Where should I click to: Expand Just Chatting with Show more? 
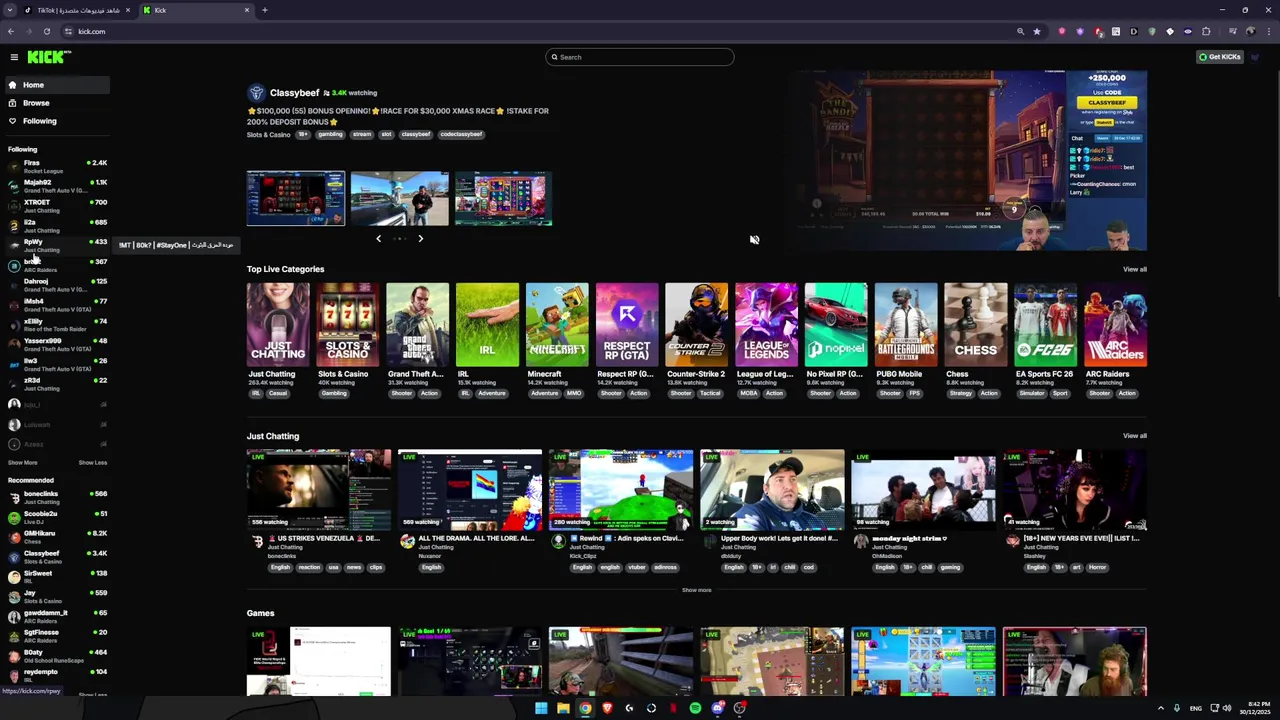click(x=697, y=590)
